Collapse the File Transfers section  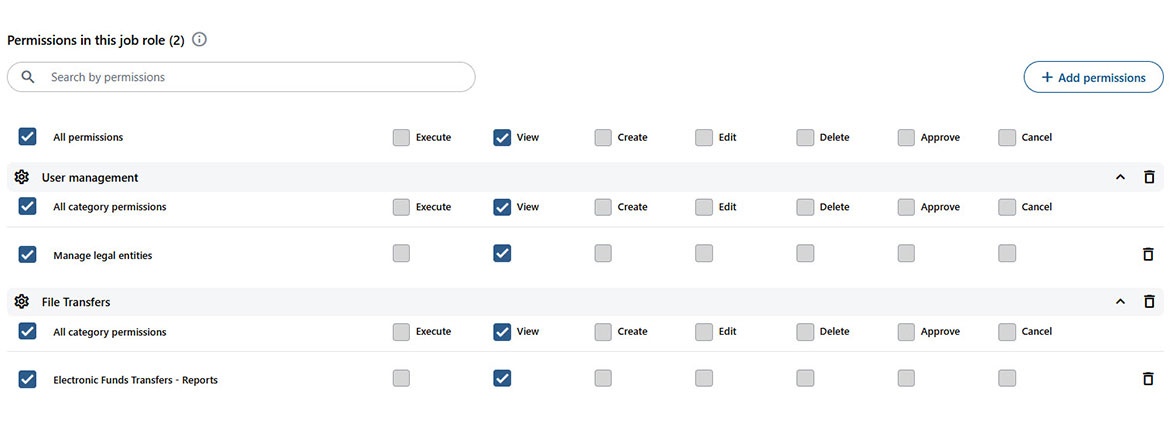click(1120, 301)
